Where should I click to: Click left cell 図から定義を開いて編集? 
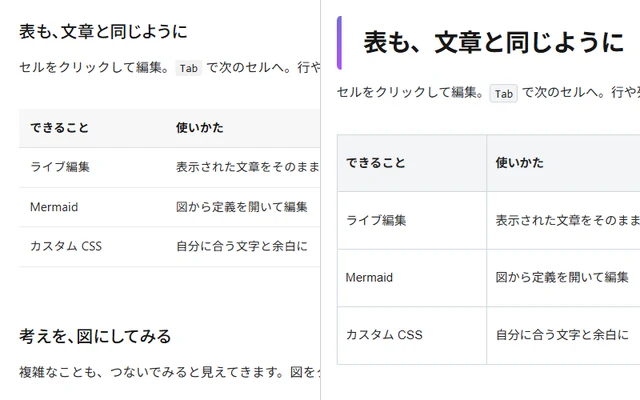[x=242, y=207]
